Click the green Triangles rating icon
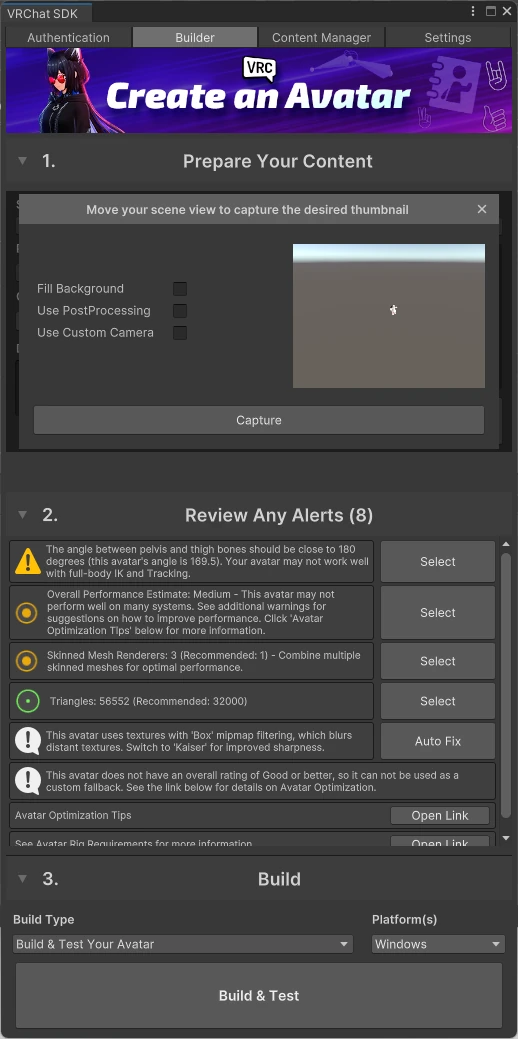This screenshot has height=1039, width=518. 28,701
